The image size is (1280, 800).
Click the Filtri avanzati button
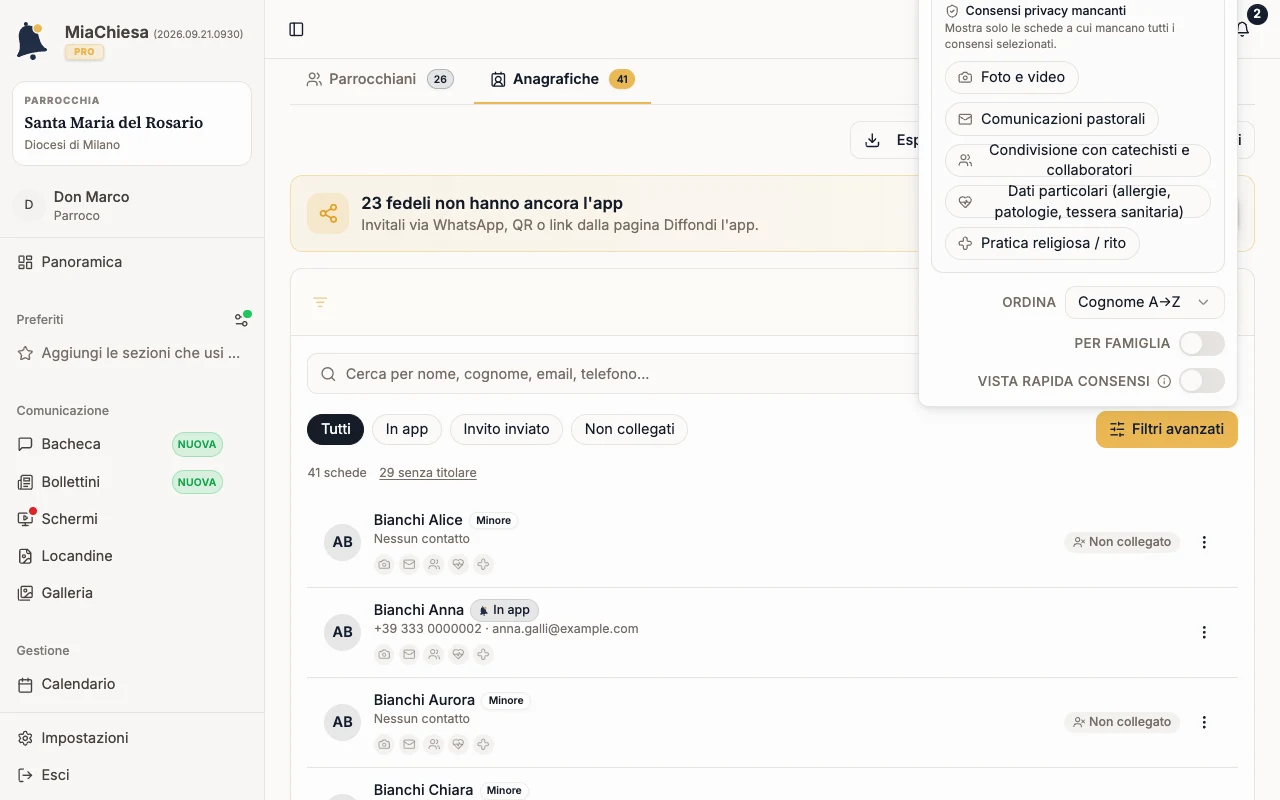(x=1167, y=429)
